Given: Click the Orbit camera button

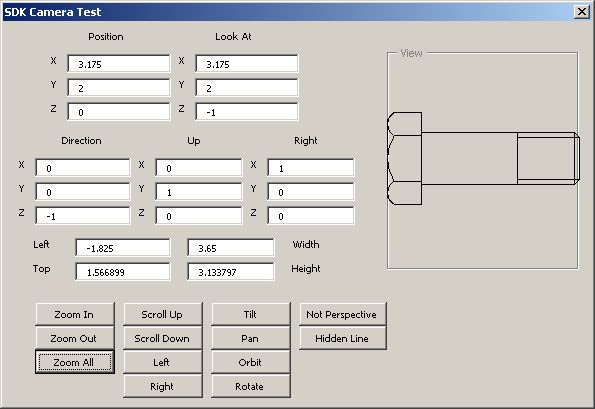Looking at the screenshot, I should tap(251, 362).
